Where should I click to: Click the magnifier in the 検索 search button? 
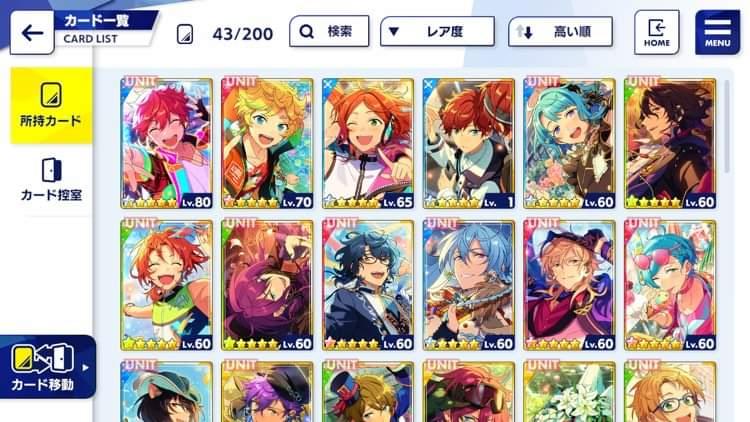pos(307,32)
